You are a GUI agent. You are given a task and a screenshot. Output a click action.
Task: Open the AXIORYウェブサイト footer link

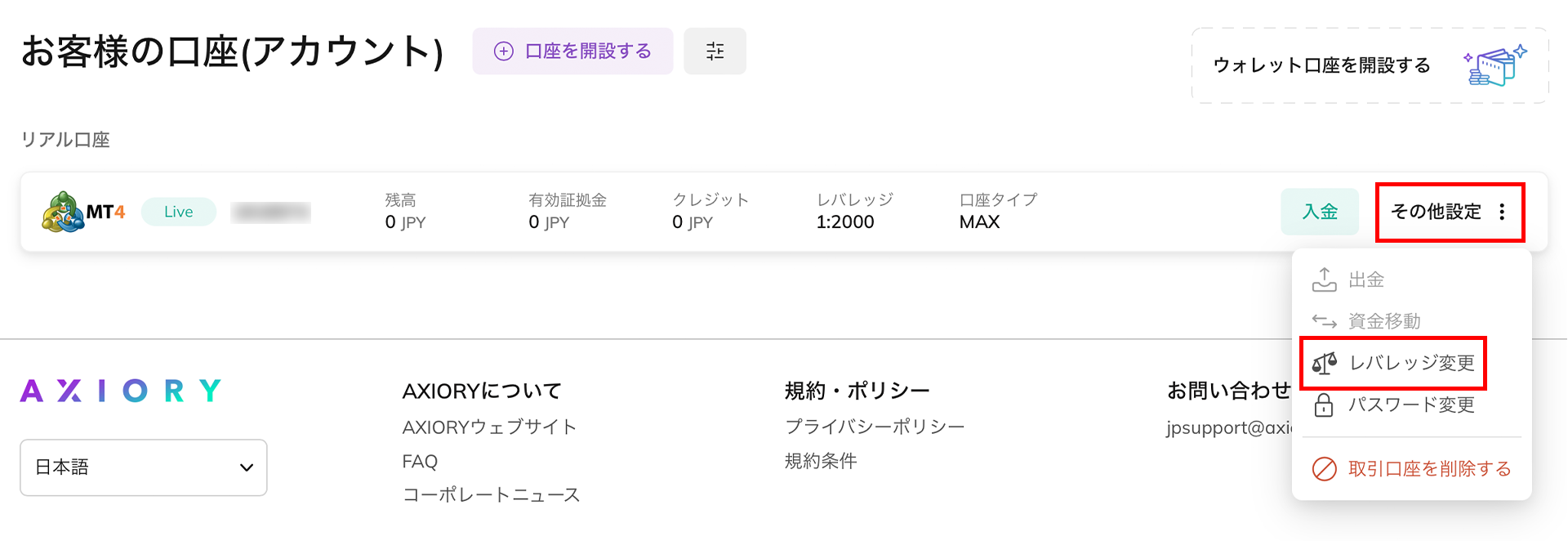(489, 427)
